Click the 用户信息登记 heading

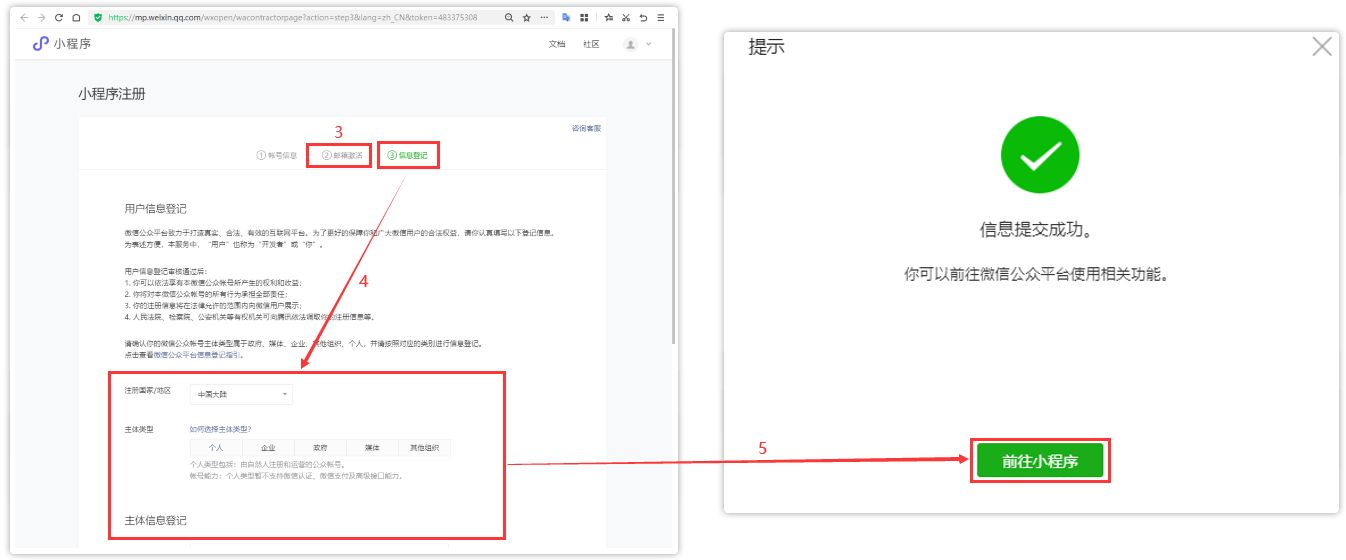[155, 209]
